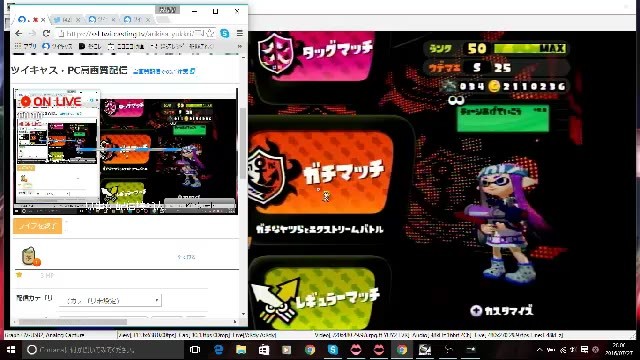Open Skype from the taskbar

coord(333,349)
